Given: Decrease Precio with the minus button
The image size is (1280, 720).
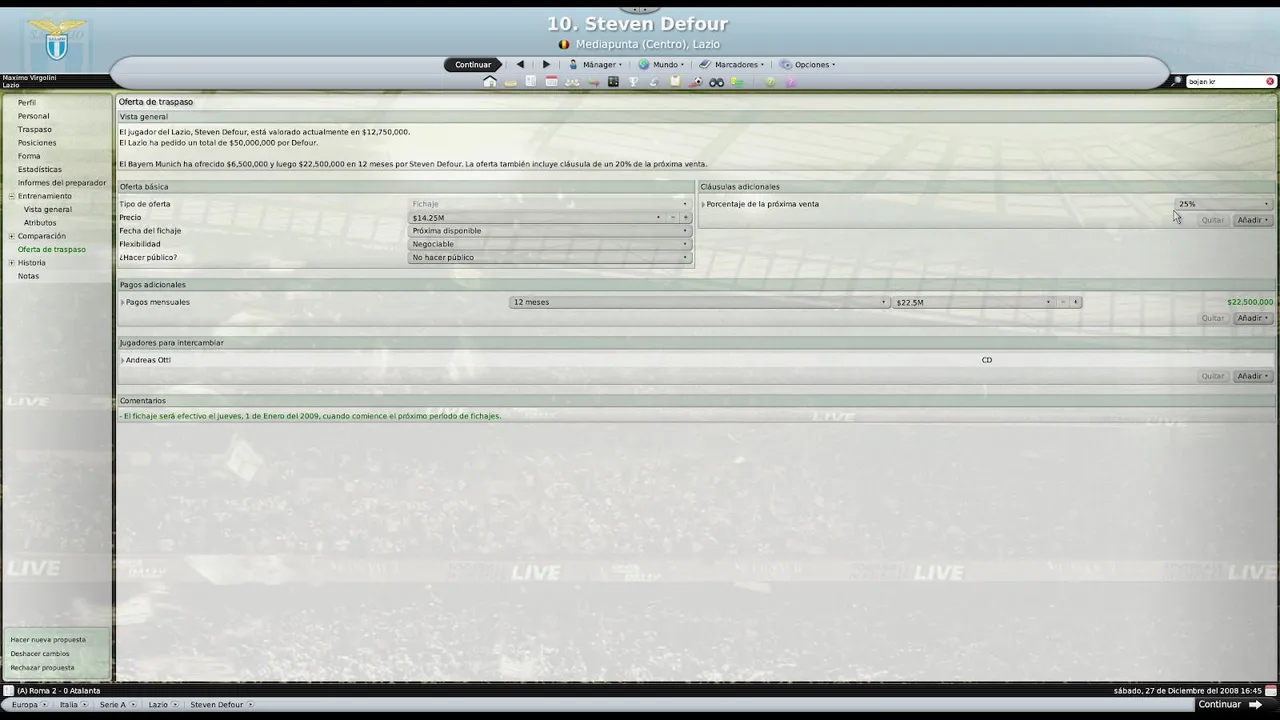Looking at the screenshot, I should pyautogui.click(x=673, y=217).
